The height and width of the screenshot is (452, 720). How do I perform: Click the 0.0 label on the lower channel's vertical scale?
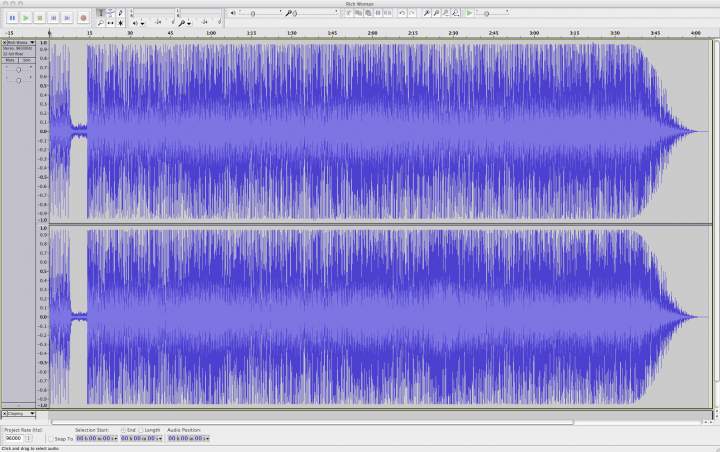tap(43, 317)
